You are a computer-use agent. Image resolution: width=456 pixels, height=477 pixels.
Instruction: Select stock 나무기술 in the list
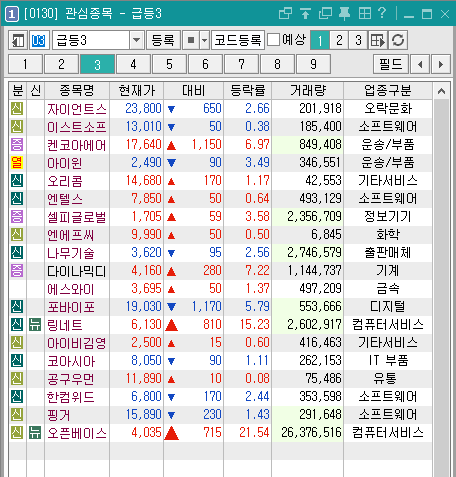coord(71,253)
